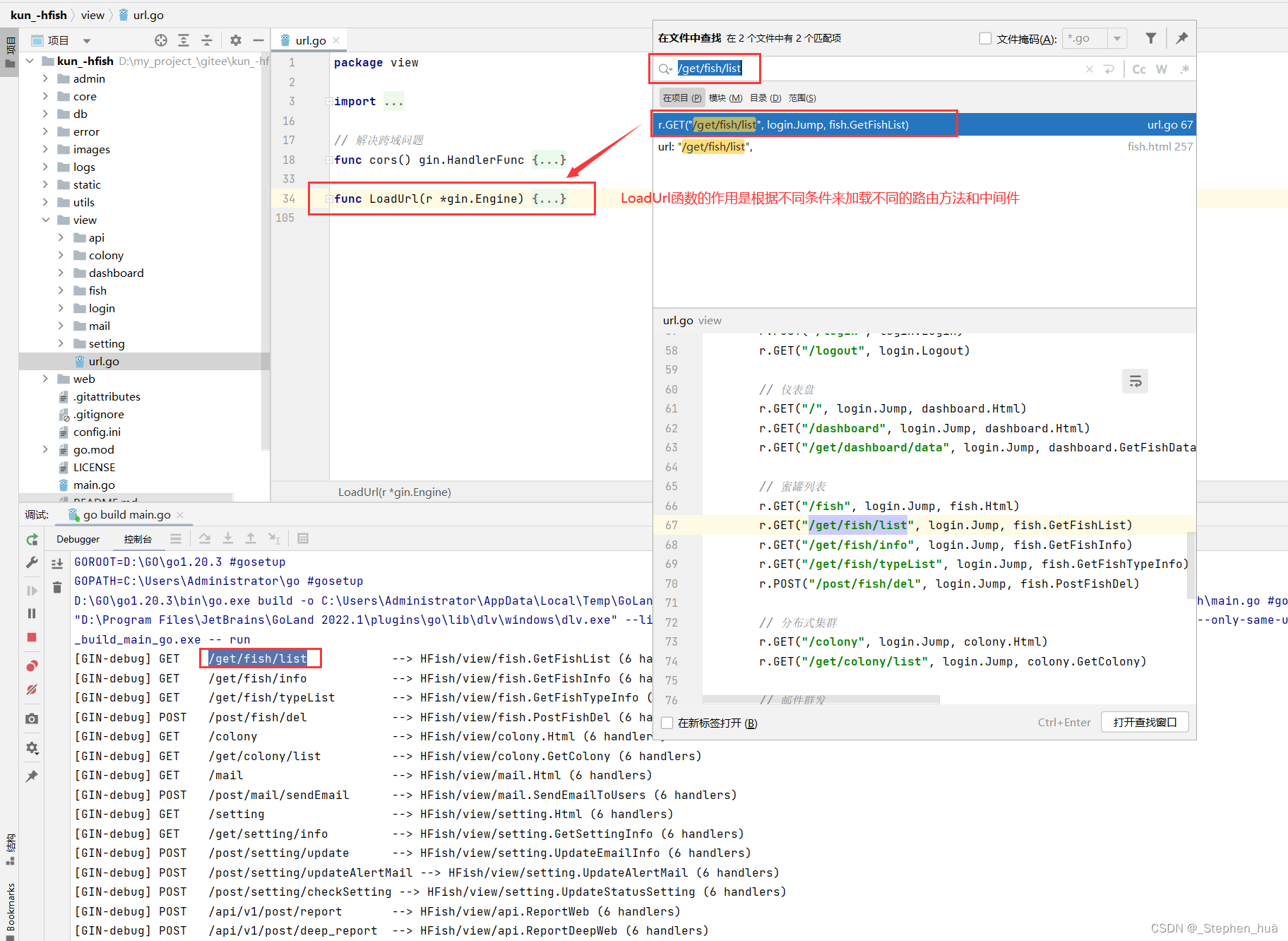Click the rerun debug icon
The image size is (1288, 941).
click(32, 540)
